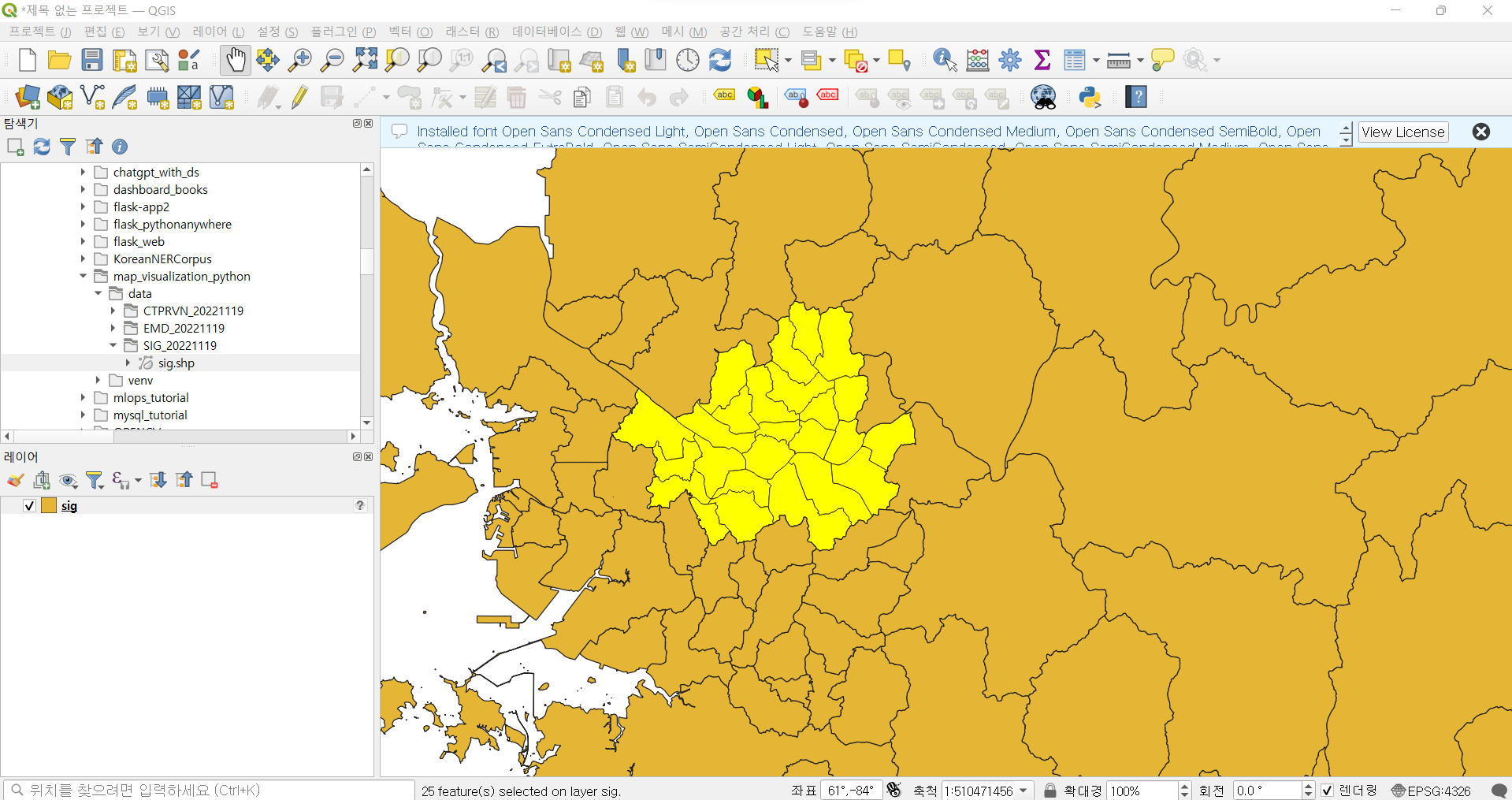Open the log messages speech bubble icon
The width and height of the screenshot is (1512, 800).
pyautogui.click(x=1499, y=791)
